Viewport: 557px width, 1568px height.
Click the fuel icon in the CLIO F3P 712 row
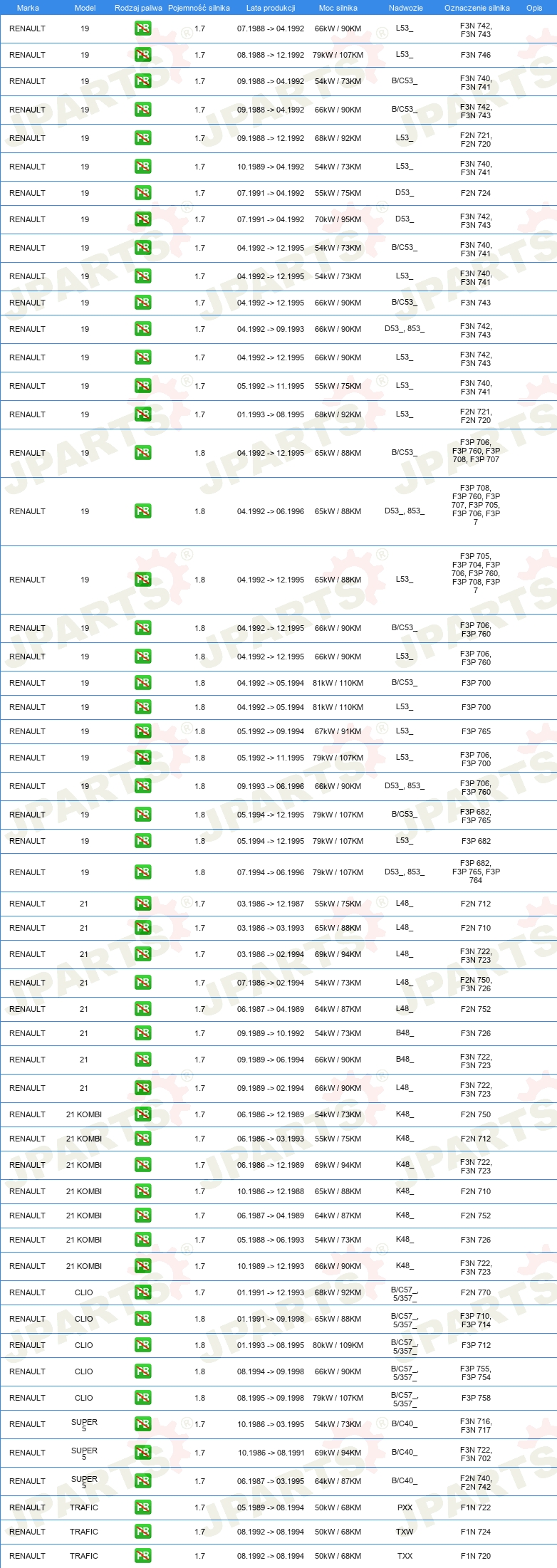click(x=143, y=1345)
